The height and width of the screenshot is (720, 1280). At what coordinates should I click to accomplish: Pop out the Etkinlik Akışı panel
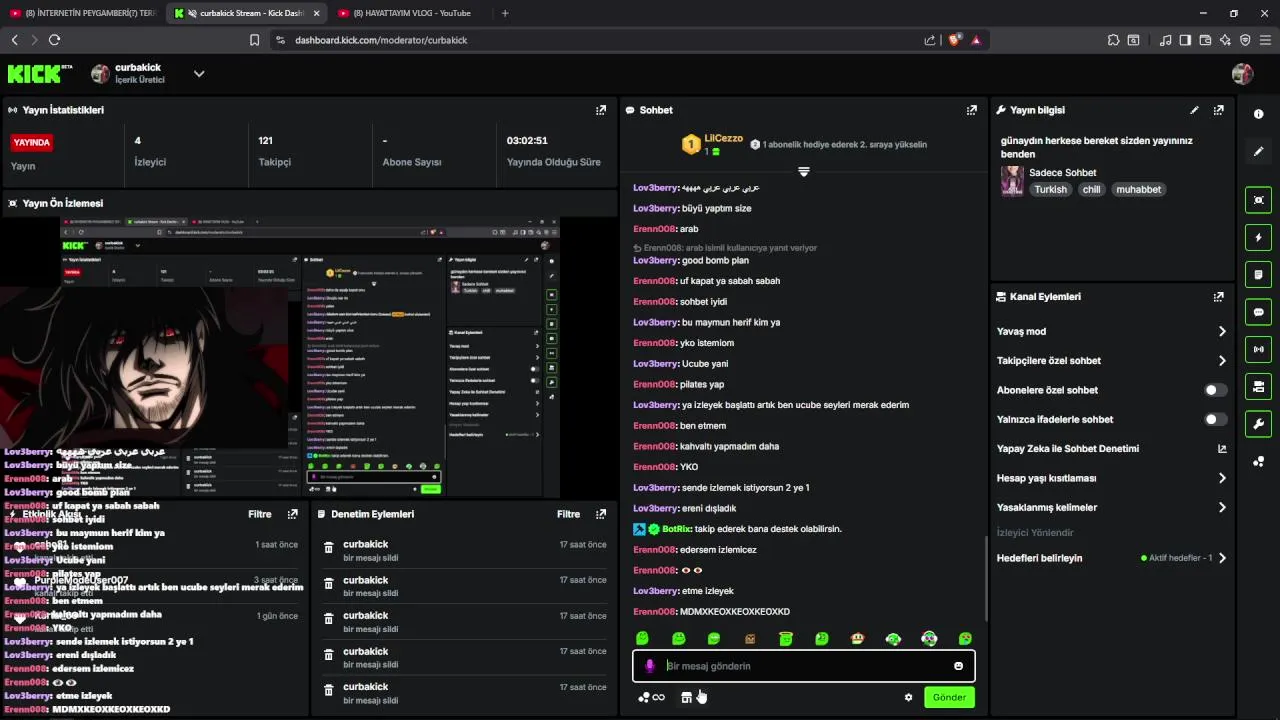coord(292,514)
